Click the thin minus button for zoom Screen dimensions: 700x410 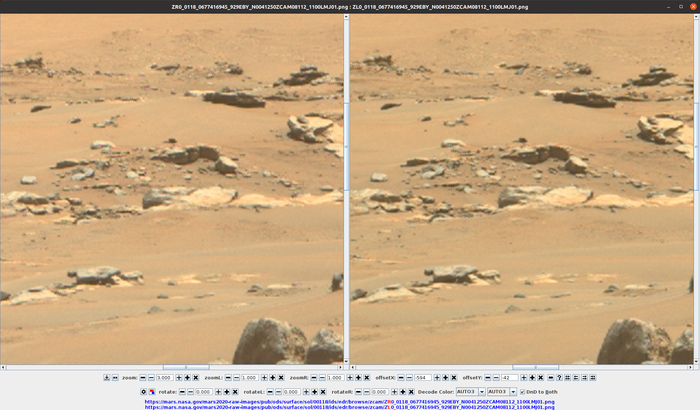point(151,378)
